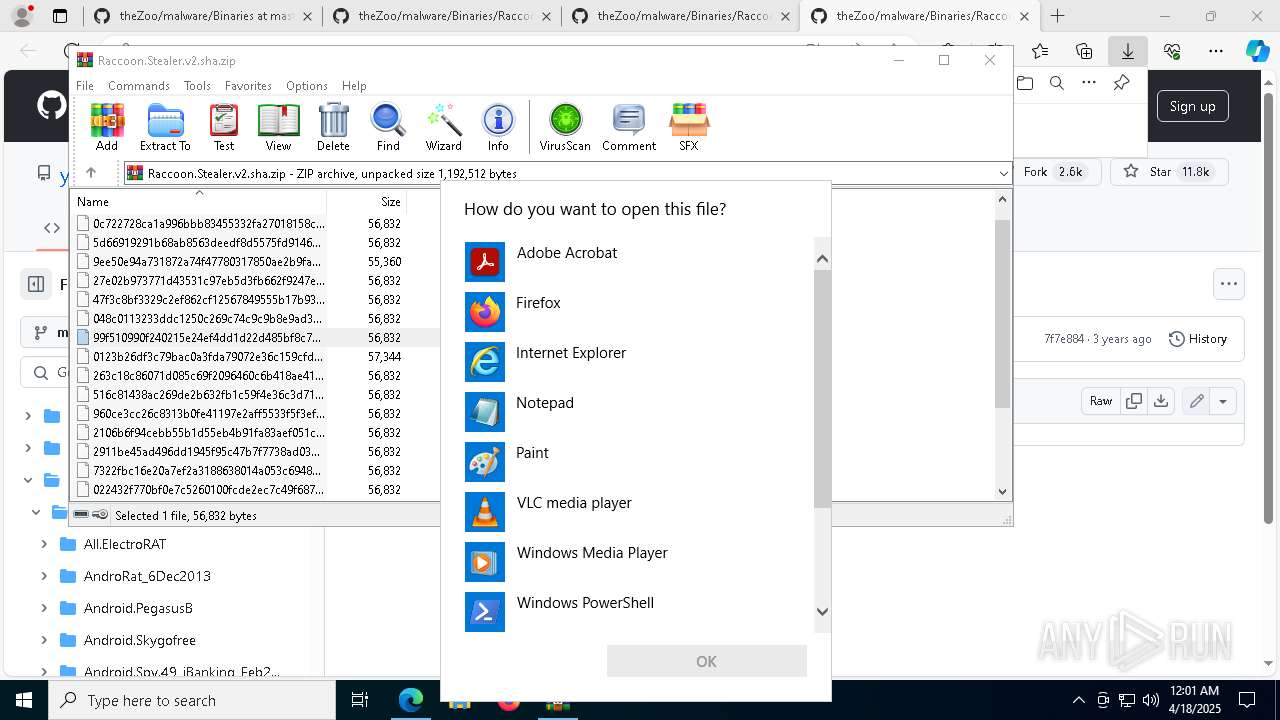Viewport: 1280px width, 720px height.
Task: Go up one folder level arrow
Action: pos(91,173)
